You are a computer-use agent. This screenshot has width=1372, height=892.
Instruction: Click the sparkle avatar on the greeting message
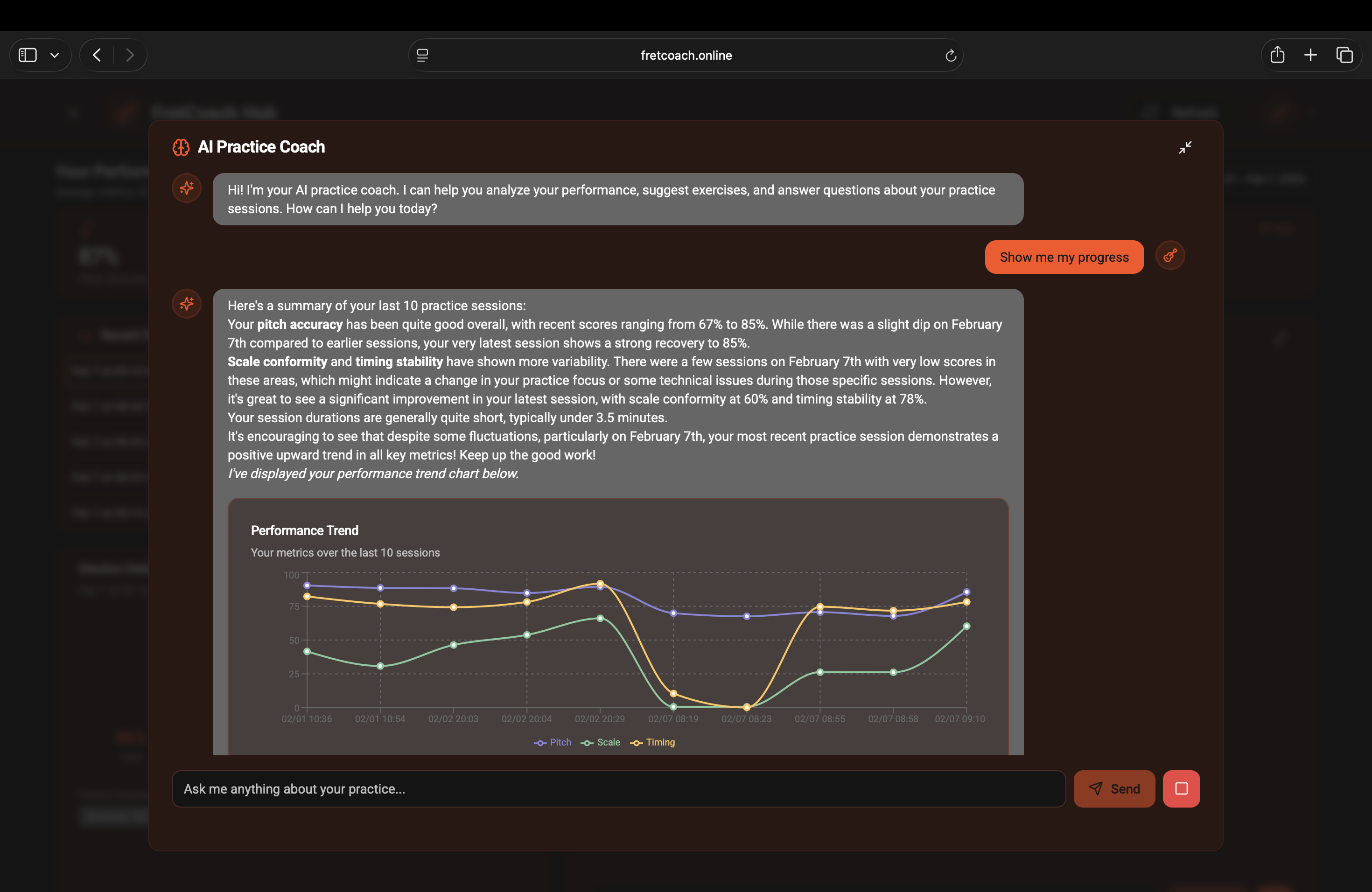pyautogui.click(x=187, y=188)
